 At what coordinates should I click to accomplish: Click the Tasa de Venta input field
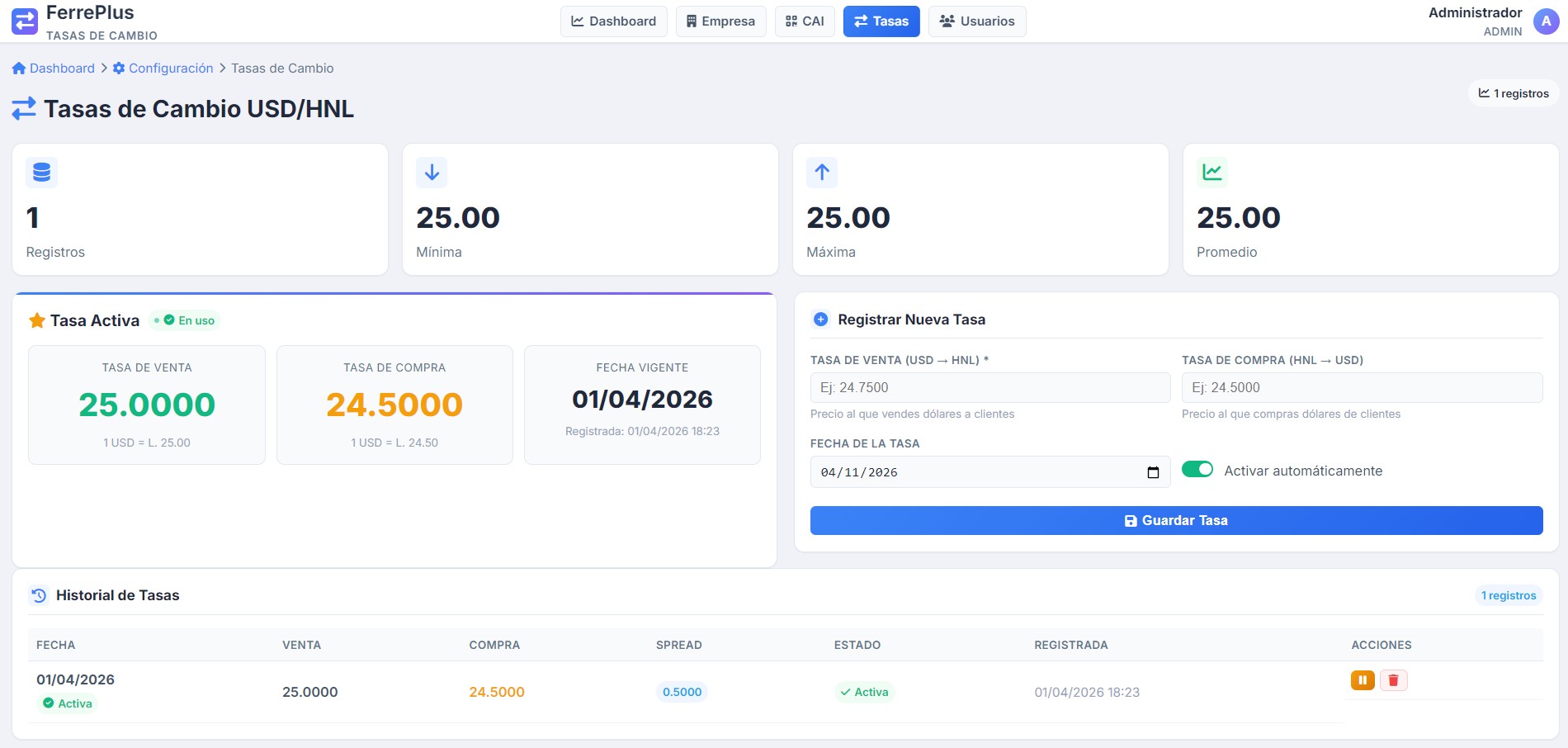click(x=989, y=388)
